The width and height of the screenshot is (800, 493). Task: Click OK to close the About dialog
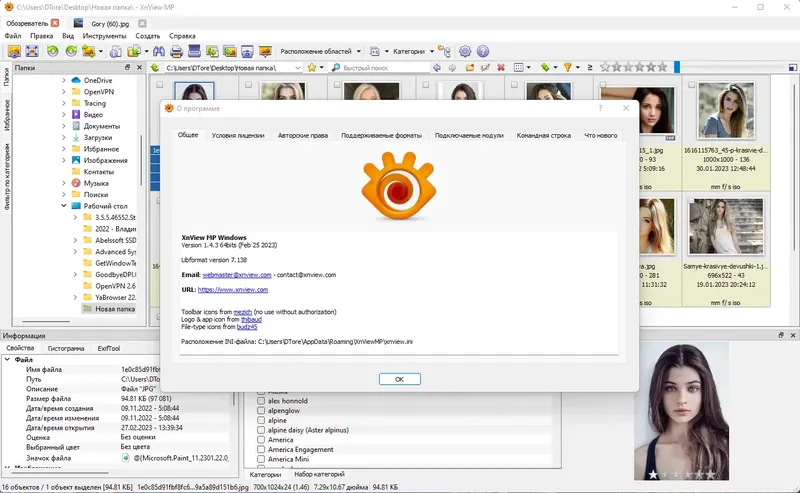(x=399, y=379)
